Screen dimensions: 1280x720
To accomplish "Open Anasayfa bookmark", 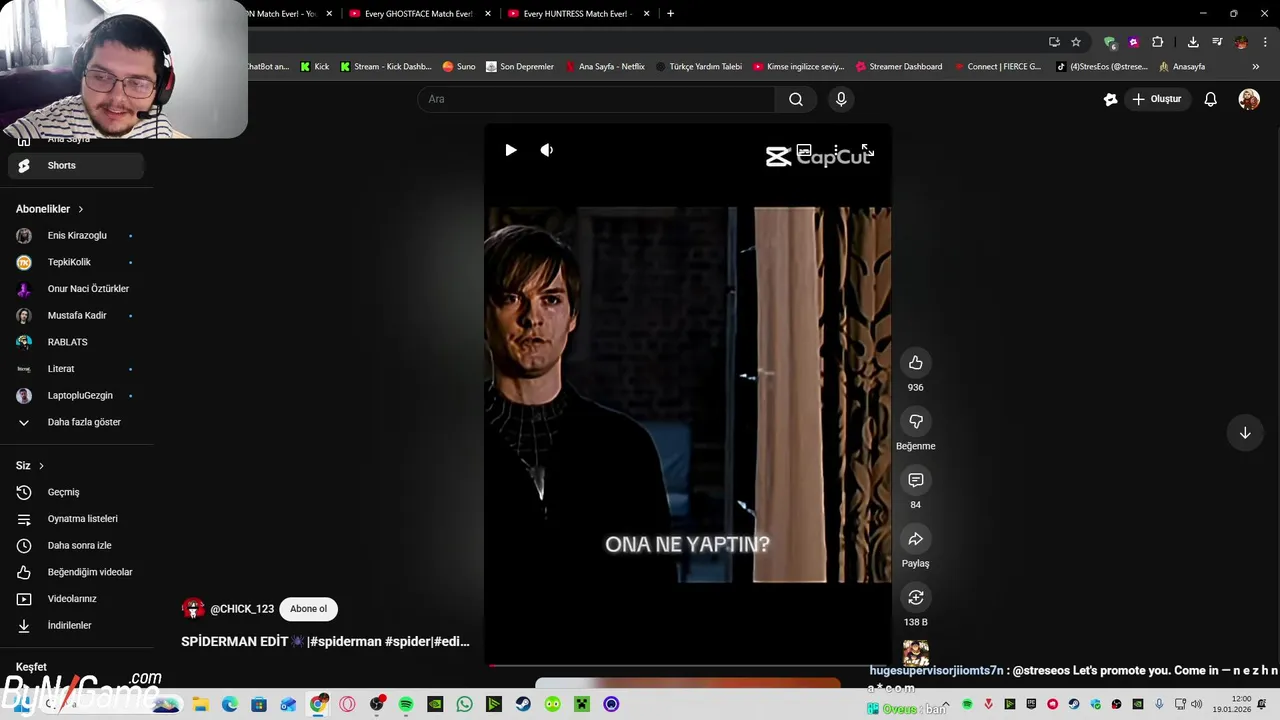I will pyautogui.click(x=1182, y=67).
